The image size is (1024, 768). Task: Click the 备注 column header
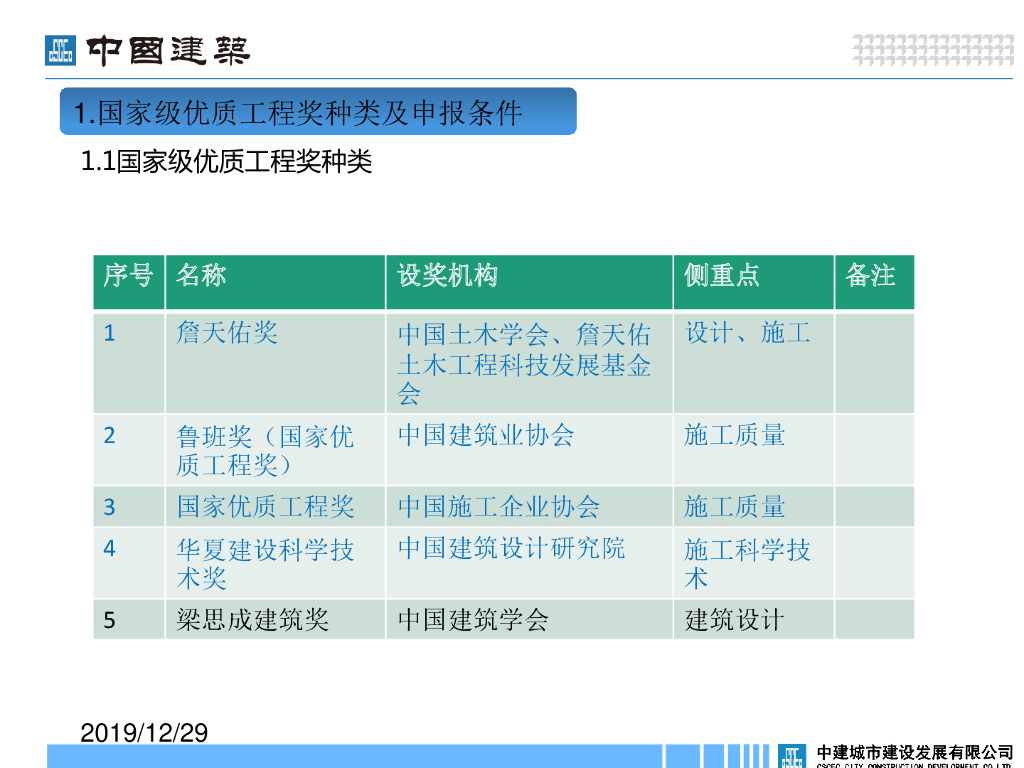tap(874, 282)
